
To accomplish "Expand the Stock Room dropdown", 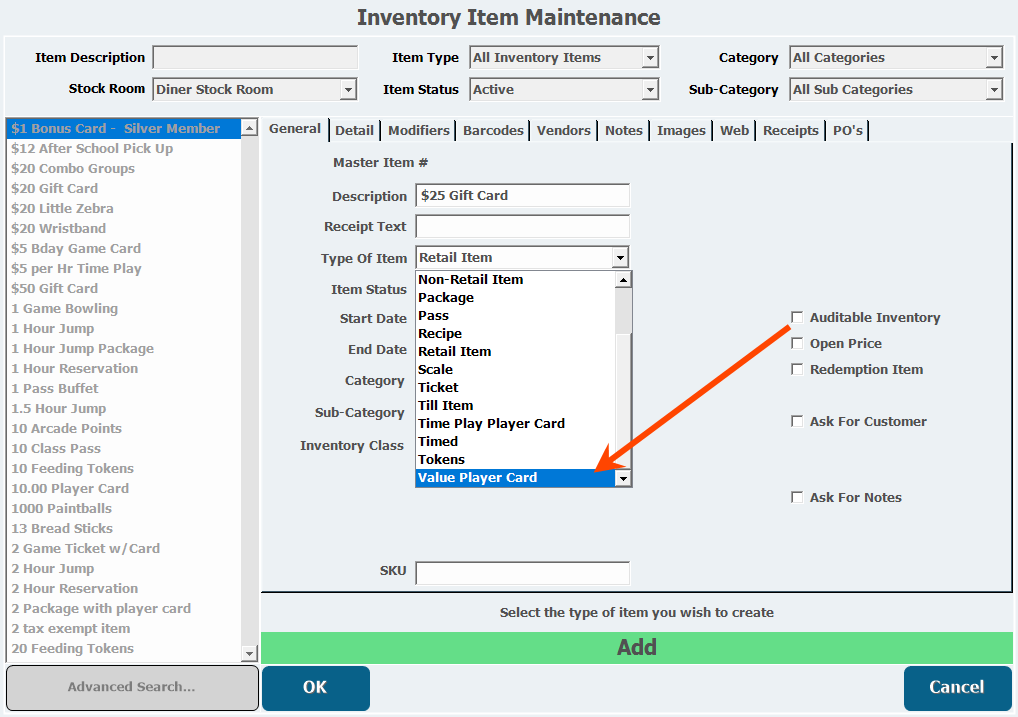I will (x=348, y=90).
